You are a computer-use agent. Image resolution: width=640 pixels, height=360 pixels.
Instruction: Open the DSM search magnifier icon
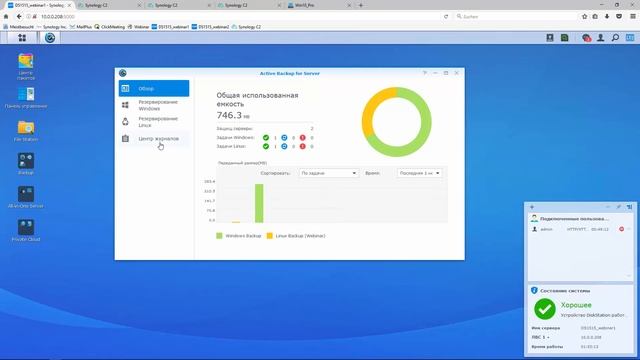(x=615, y=38)
